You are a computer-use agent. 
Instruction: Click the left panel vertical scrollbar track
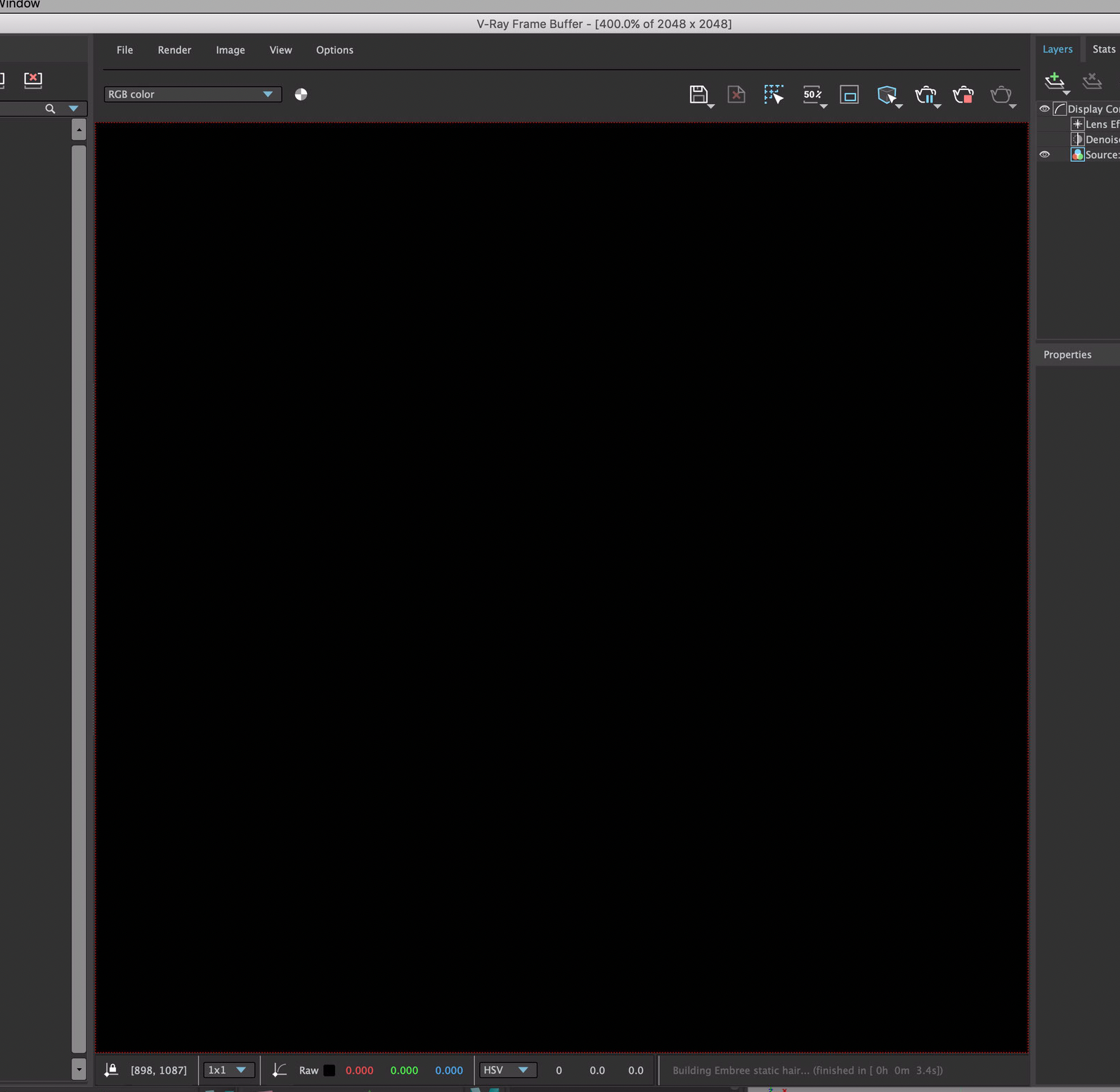pyautogui.click(x=79, y=599)
